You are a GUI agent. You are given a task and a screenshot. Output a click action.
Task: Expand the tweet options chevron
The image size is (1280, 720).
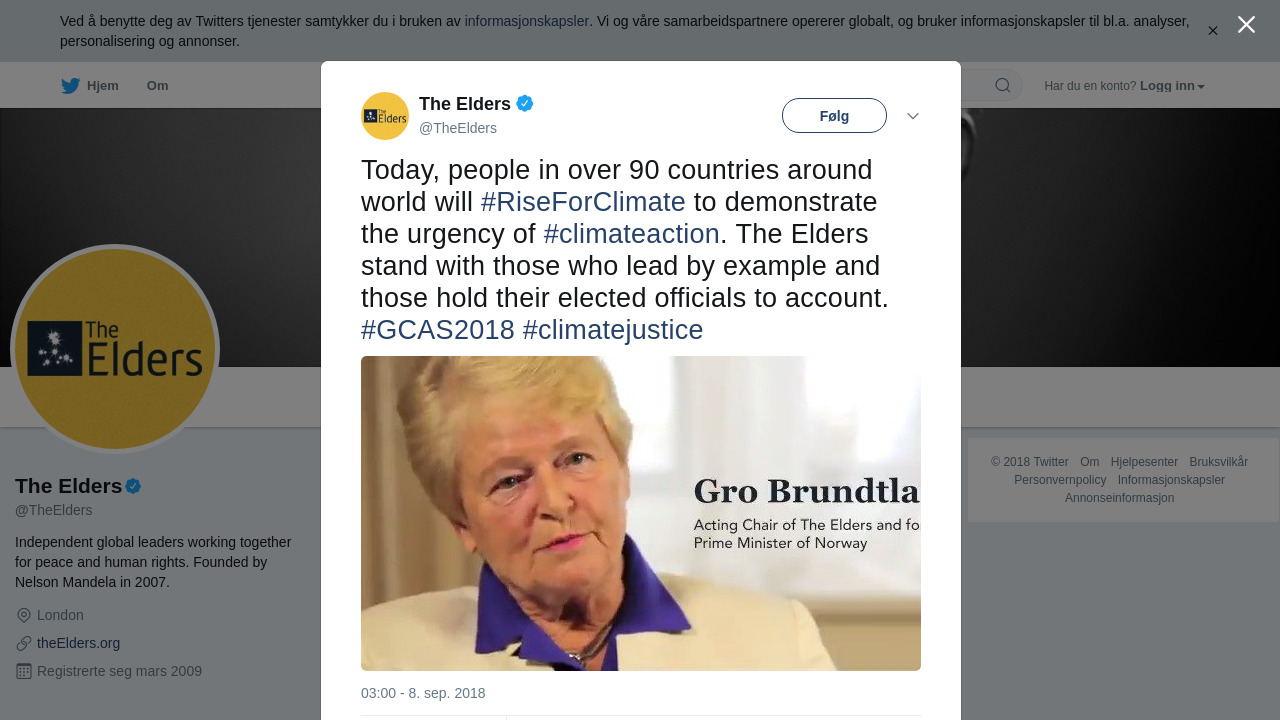click(x=913, y=116)
